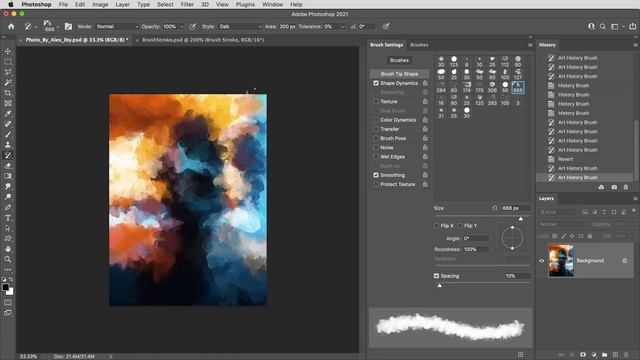
Task: Open the Apple menu
Action: pyautogui.click(x=11, y=4)
